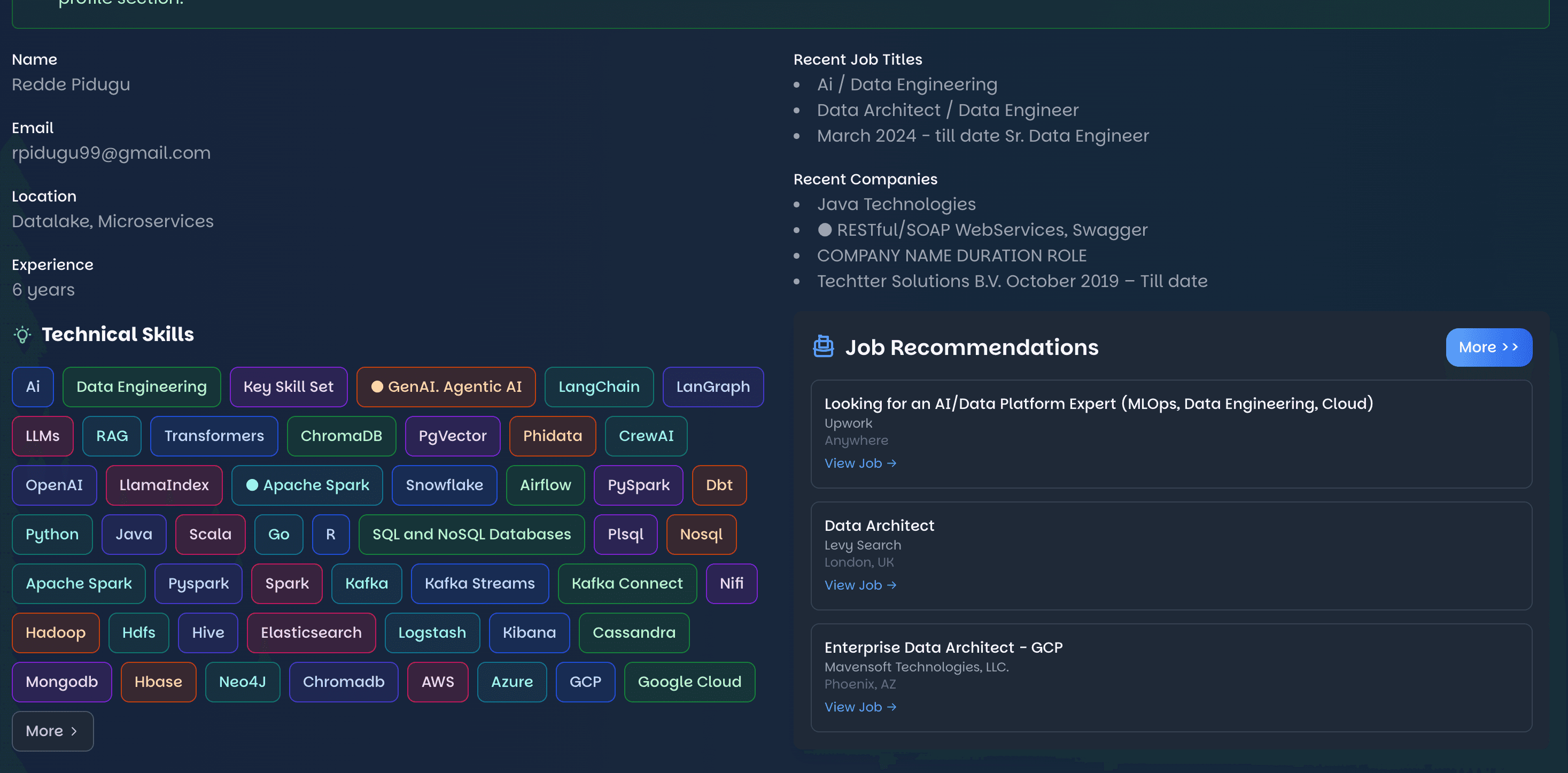This screenshot has width=1568, height=773.
Task: Expand more job recommendations via More >>
Action: [1489, 347]
